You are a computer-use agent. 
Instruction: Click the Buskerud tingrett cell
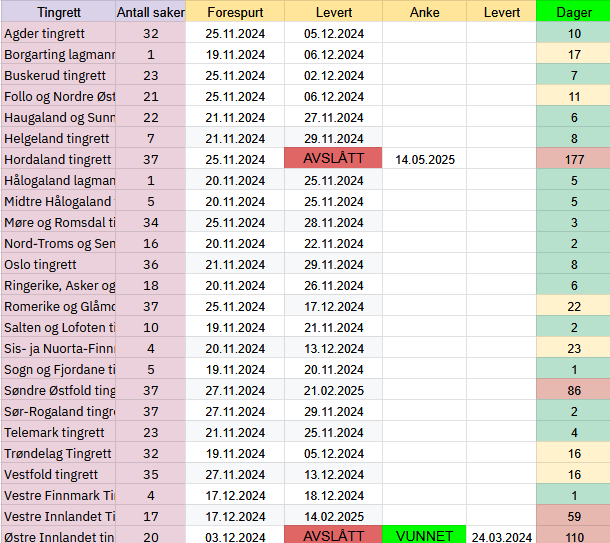(58, 75)
